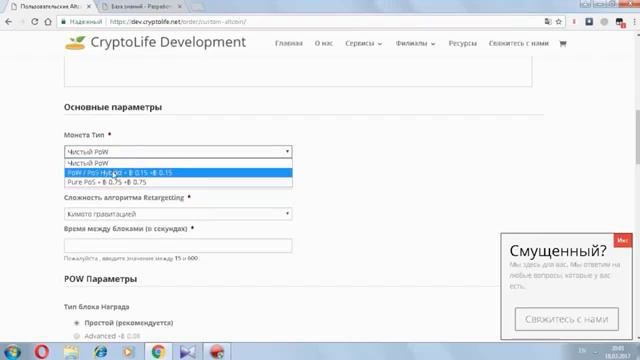Open the О нас menu item
The image size is (640, 360).
click(324, 43)
